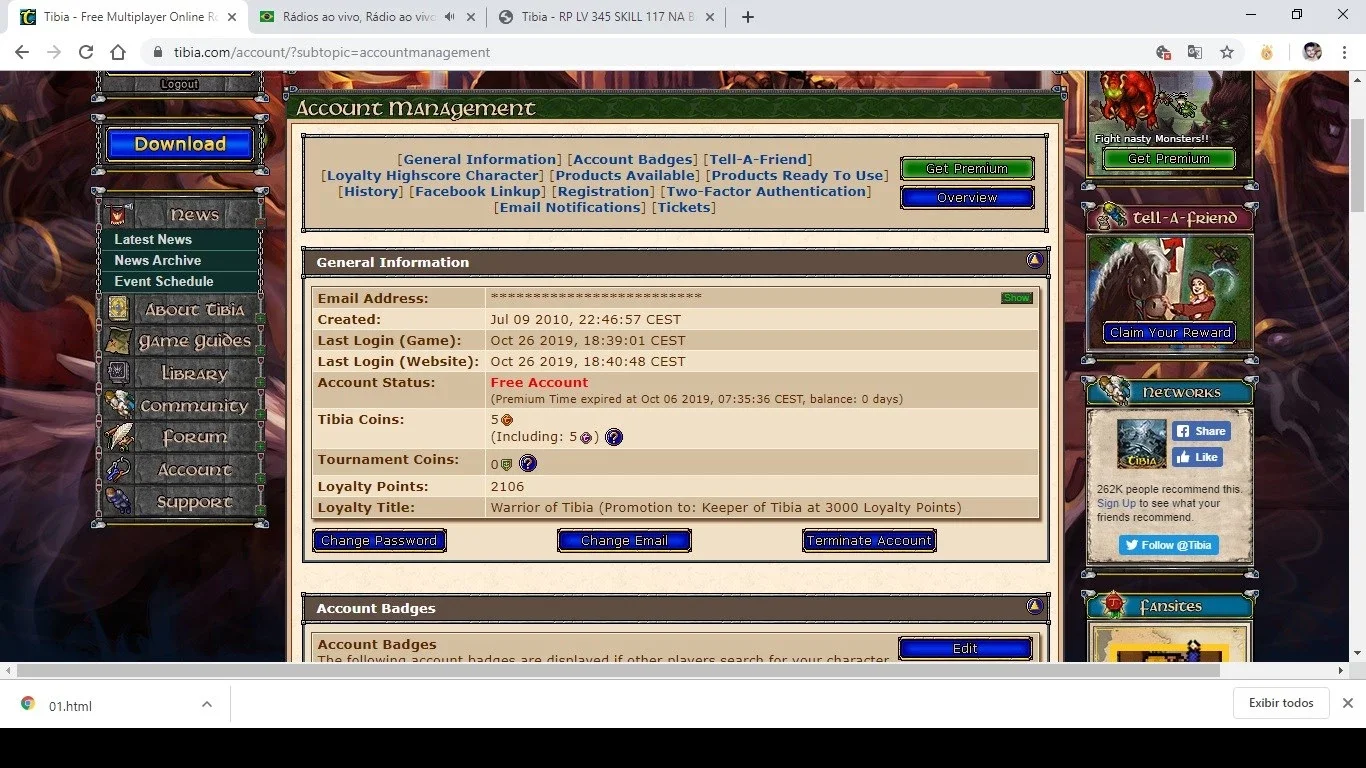Click the site lock icon in address bar
This screenshot has height=768, width=1366.
click(157, 52)
